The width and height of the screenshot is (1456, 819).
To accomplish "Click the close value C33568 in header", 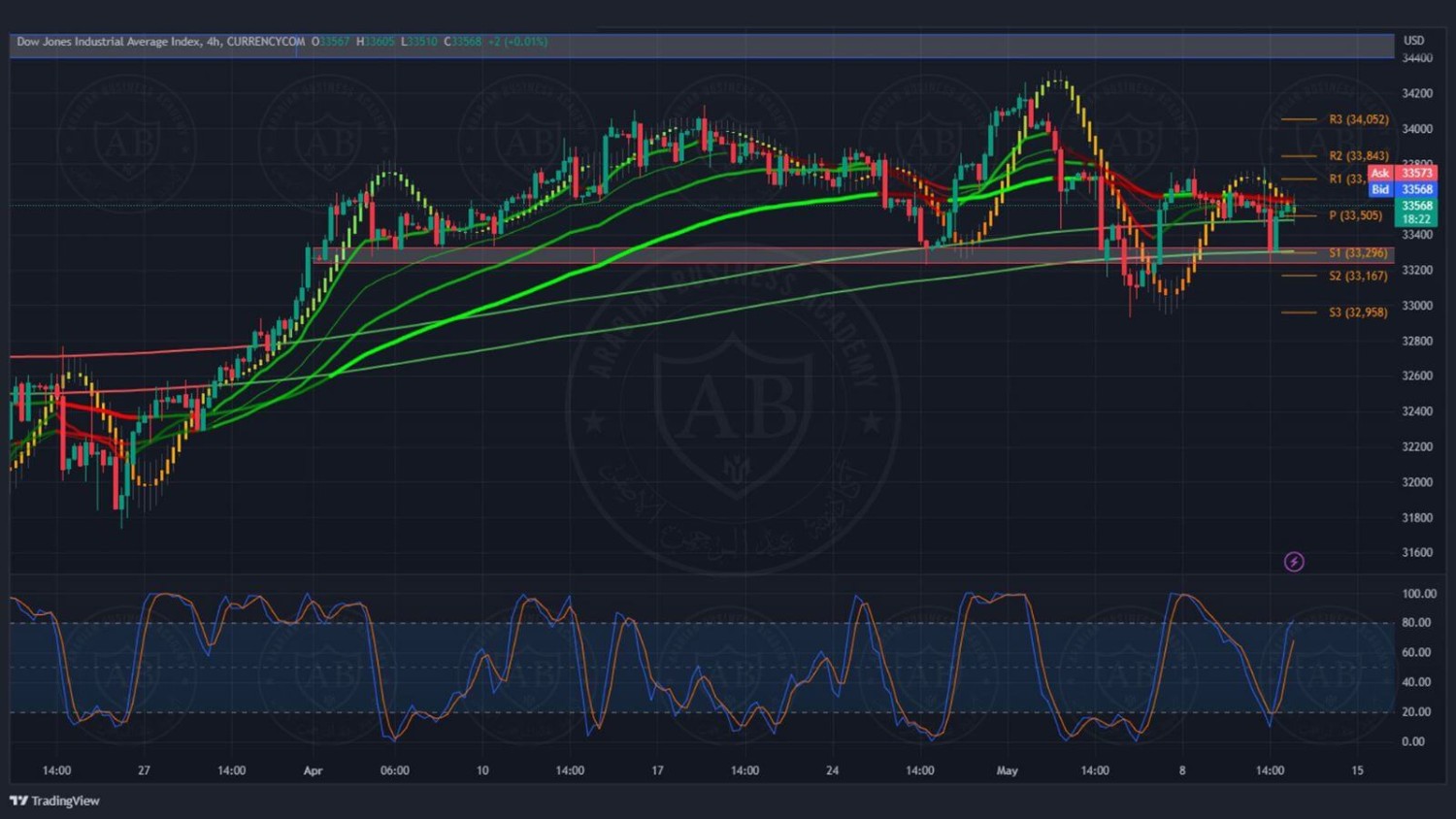I will pos(463,42).
